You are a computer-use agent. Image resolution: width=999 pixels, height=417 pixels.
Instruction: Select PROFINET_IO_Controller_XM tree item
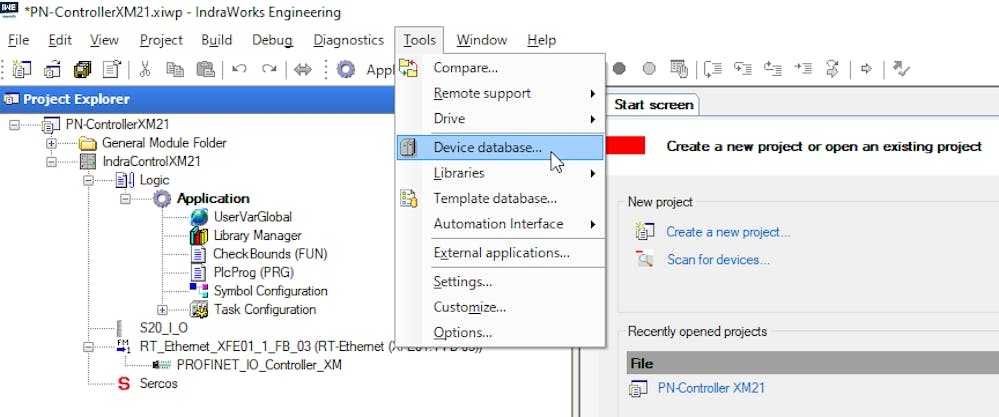coord(259,365)
